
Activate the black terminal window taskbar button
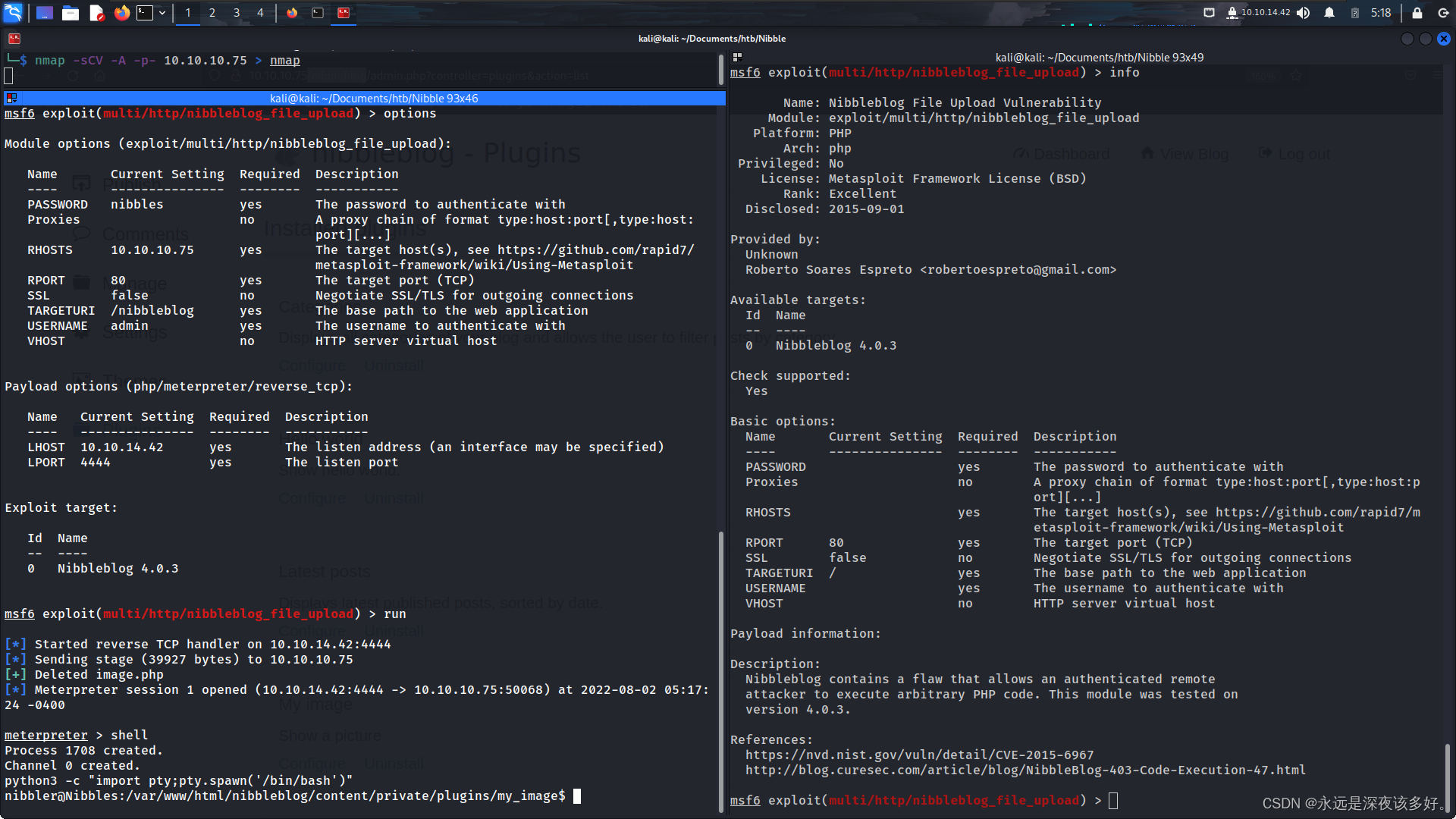[x=318, y=13]
